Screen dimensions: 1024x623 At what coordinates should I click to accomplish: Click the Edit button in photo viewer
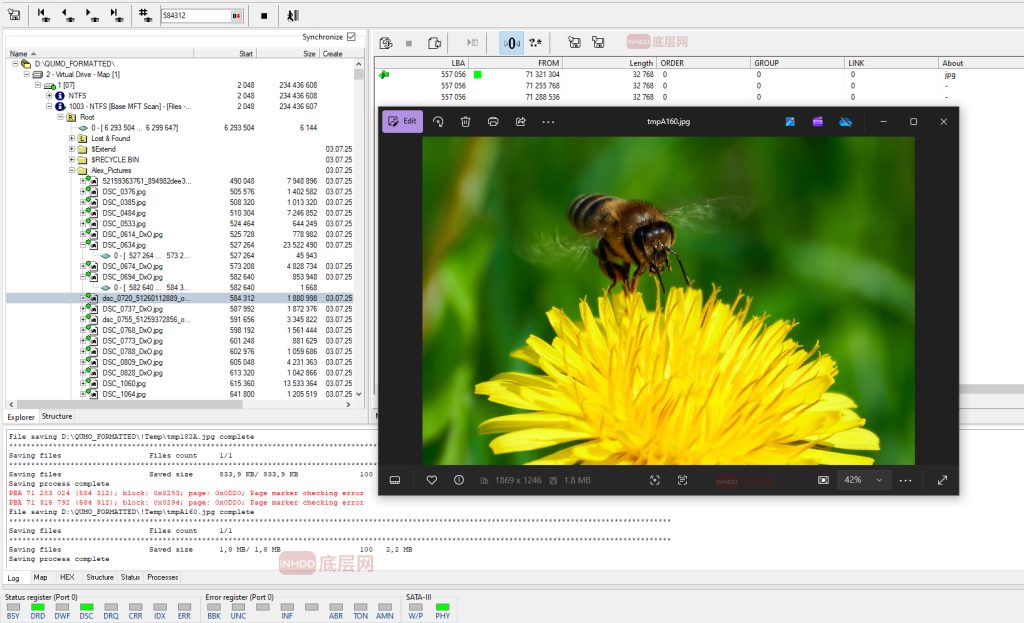coord(402,121)
